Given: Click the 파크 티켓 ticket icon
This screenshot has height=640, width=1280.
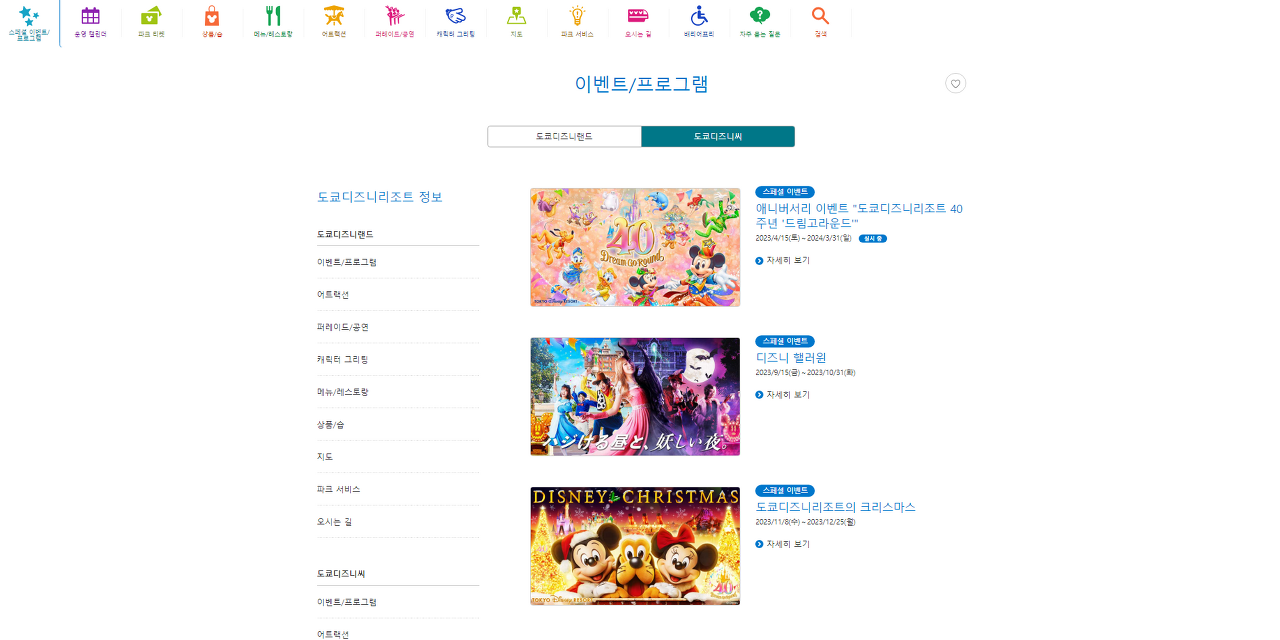Looking at the screenshot, I should click(x=151, y=20).
